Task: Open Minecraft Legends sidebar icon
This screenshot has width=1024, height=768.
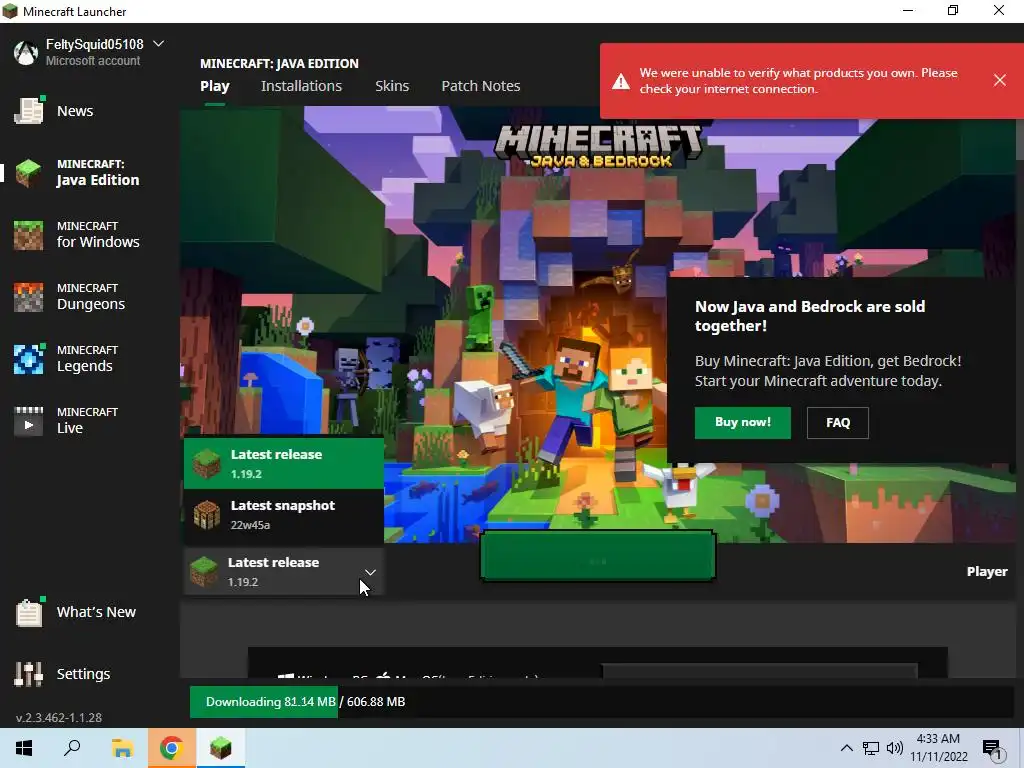Action: (29, 359)
